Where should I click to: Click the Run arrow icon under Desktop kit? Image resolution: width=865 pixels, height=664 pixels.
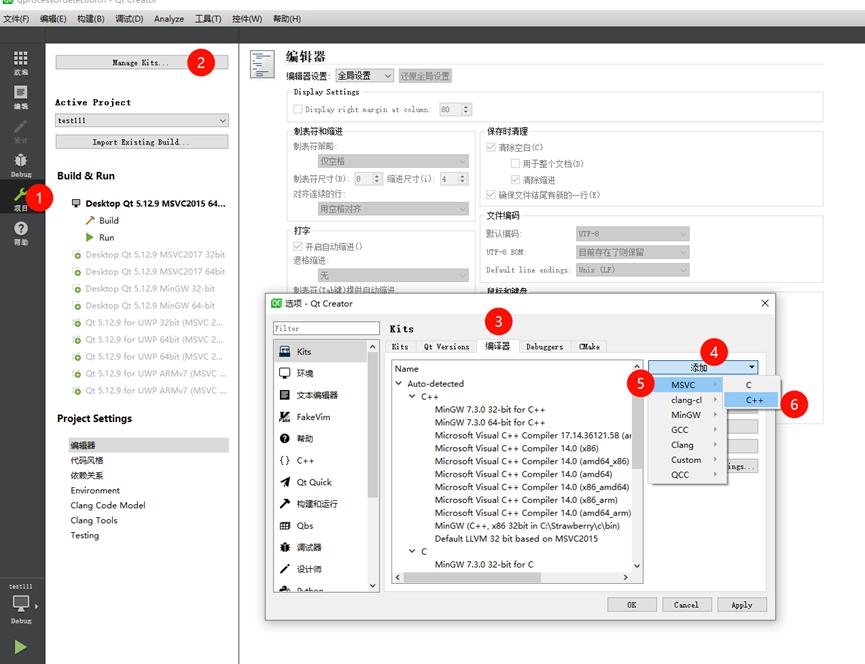click(89, 237)
